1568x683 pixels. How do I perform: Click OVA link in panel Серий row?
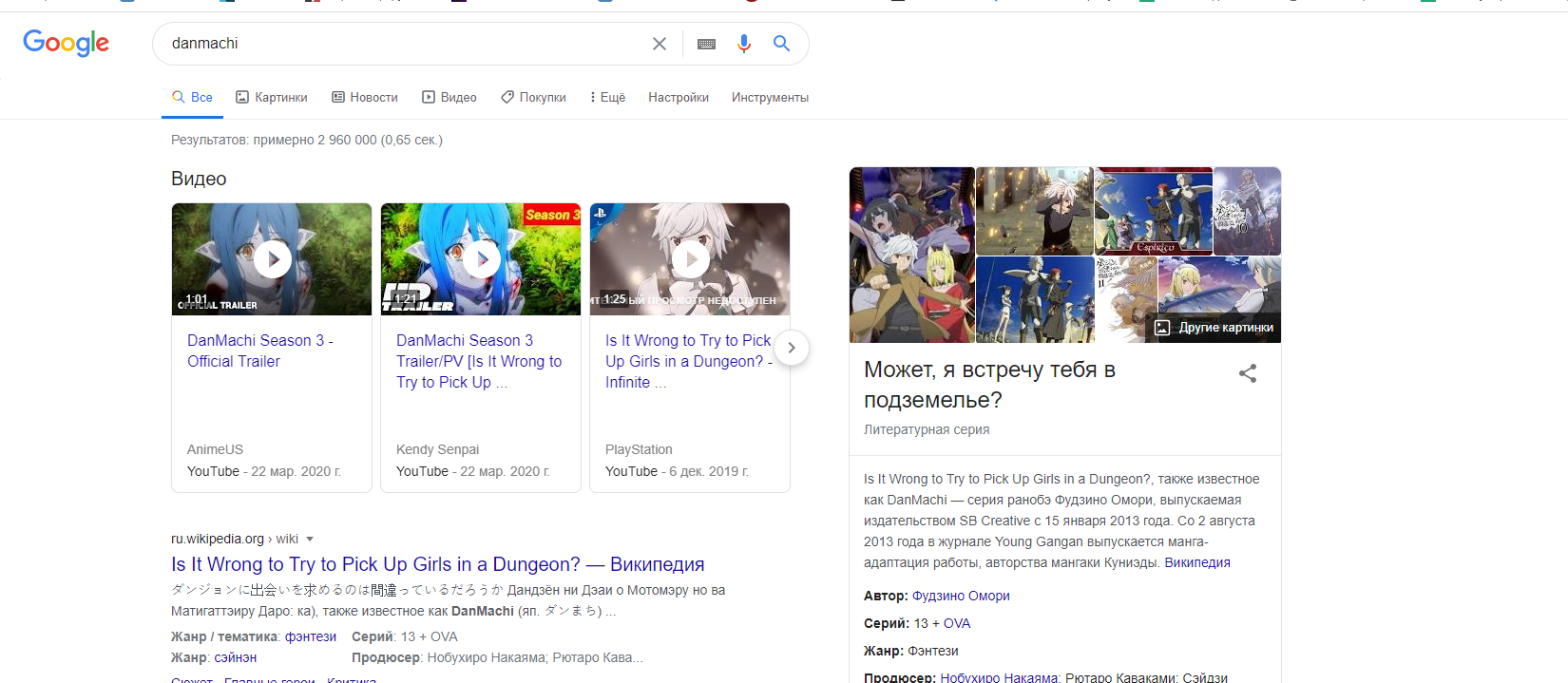click(x=957, y=623)
